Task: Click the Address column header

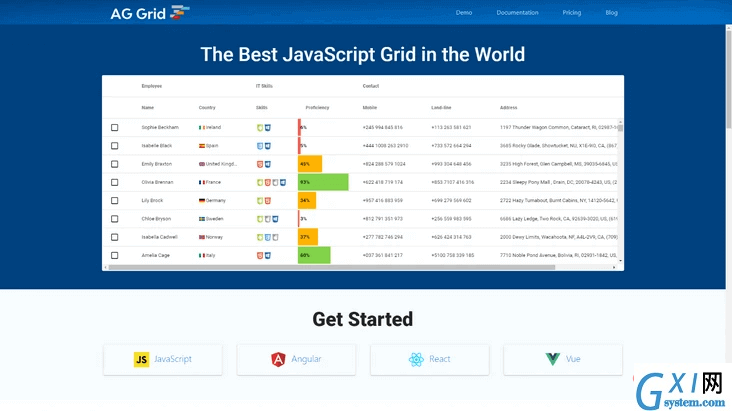Action: click(508, 107)
